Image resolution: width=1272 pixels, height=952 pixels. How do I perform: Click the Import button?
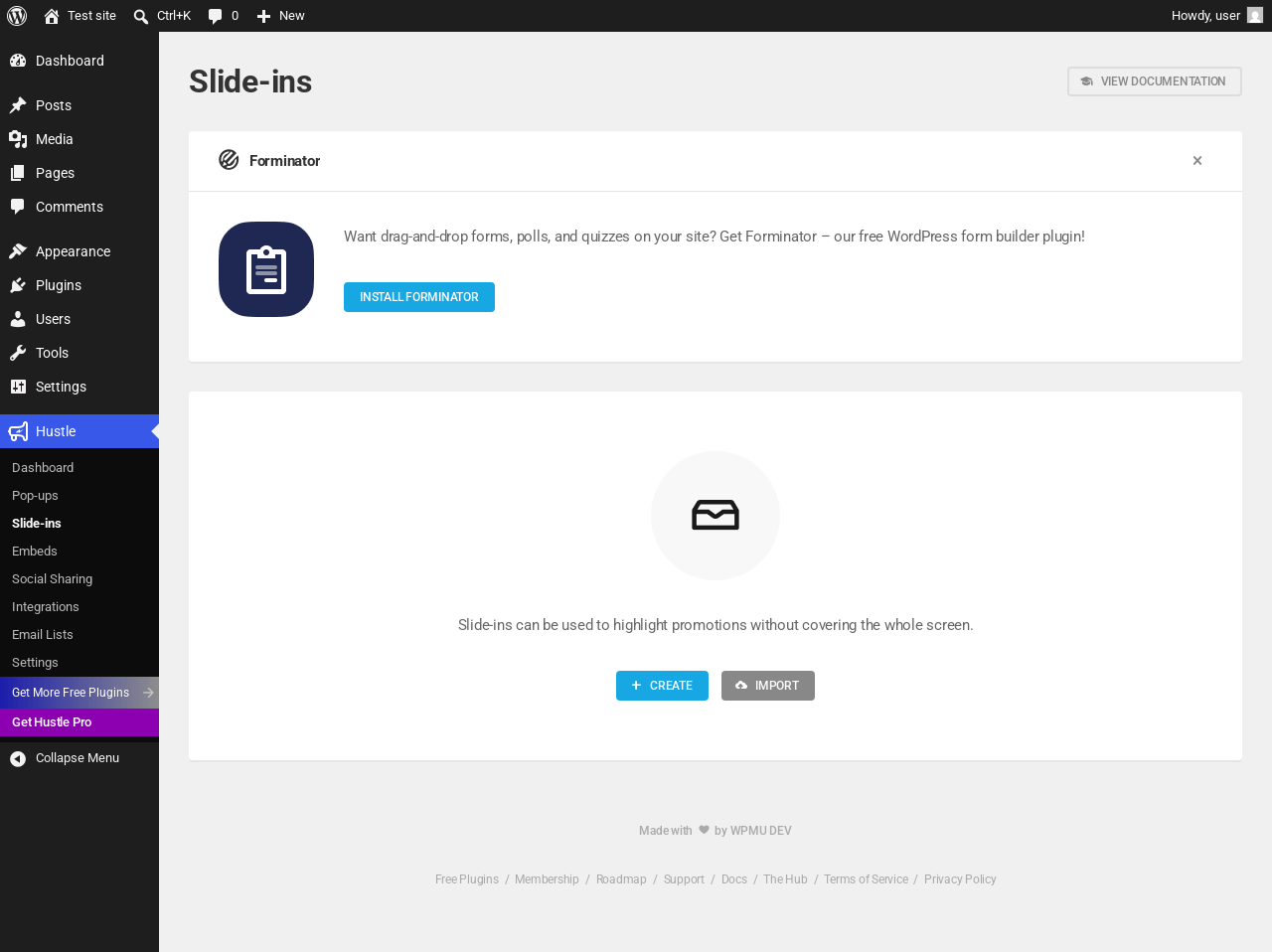768,686
